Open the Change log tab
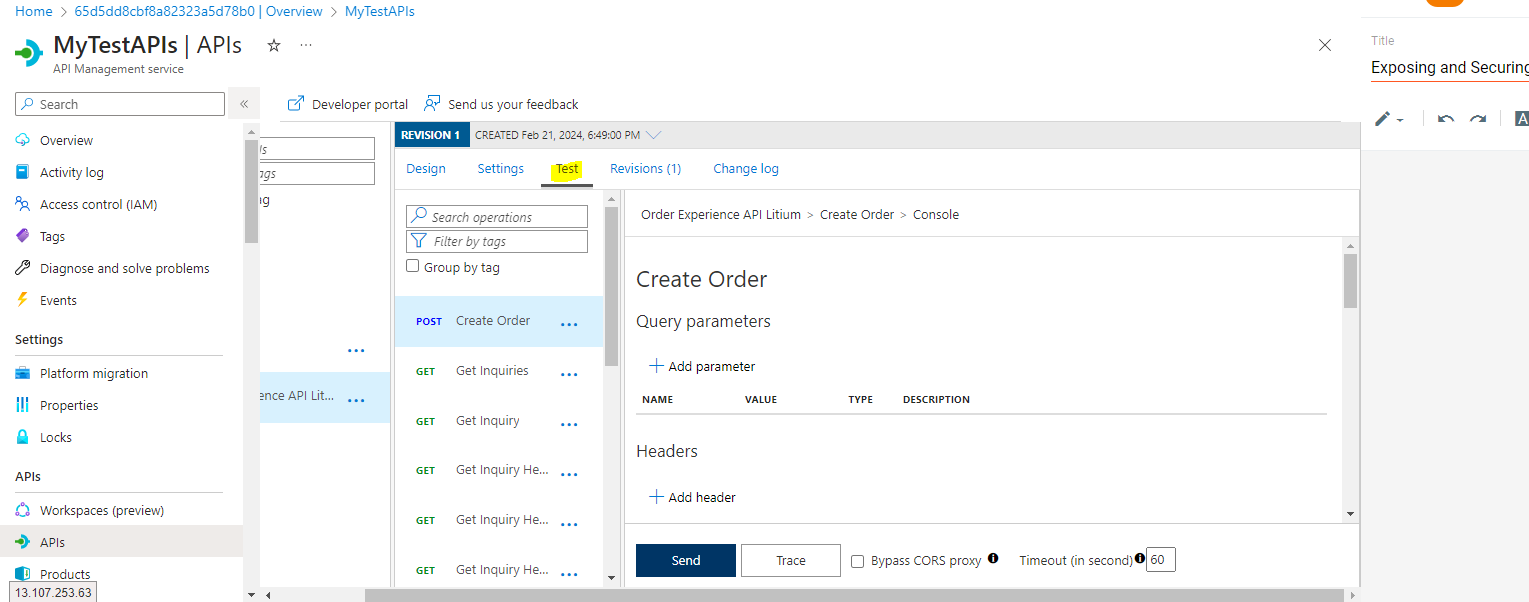1529x602 pixels. [x=746, y=169]
